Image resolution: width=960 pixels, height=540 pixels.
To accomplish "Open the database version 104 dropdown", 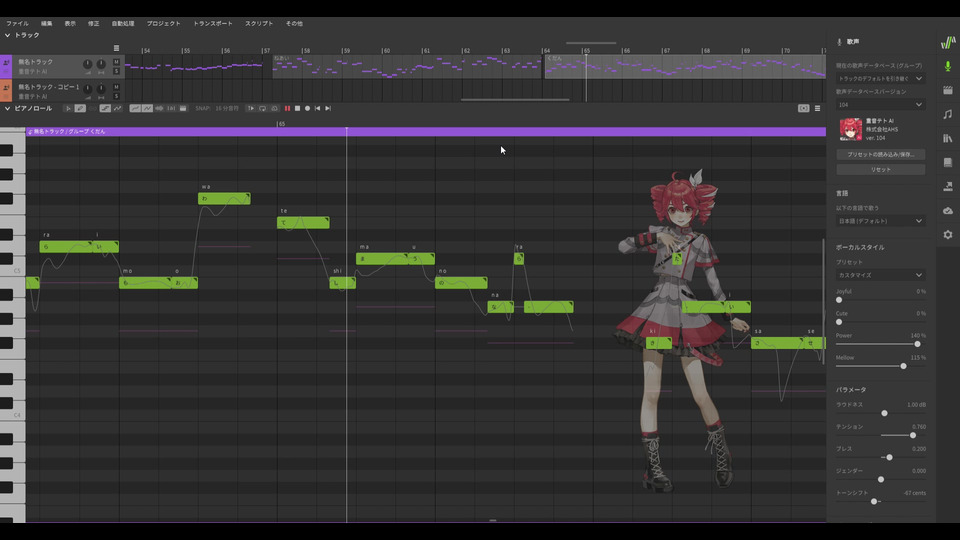I will click(x=880, y=105).
